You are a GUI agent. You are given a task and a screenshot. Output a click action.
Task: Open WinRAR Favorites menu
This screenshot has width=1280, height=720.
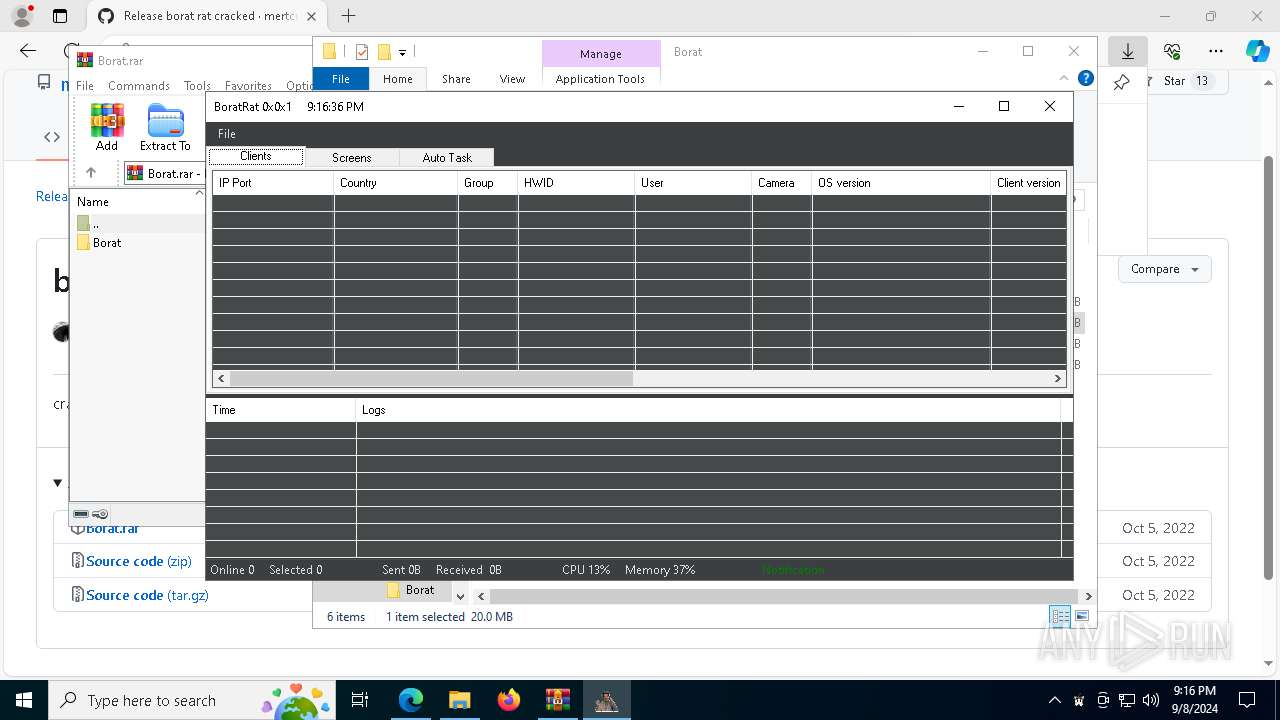coord(248,86)
